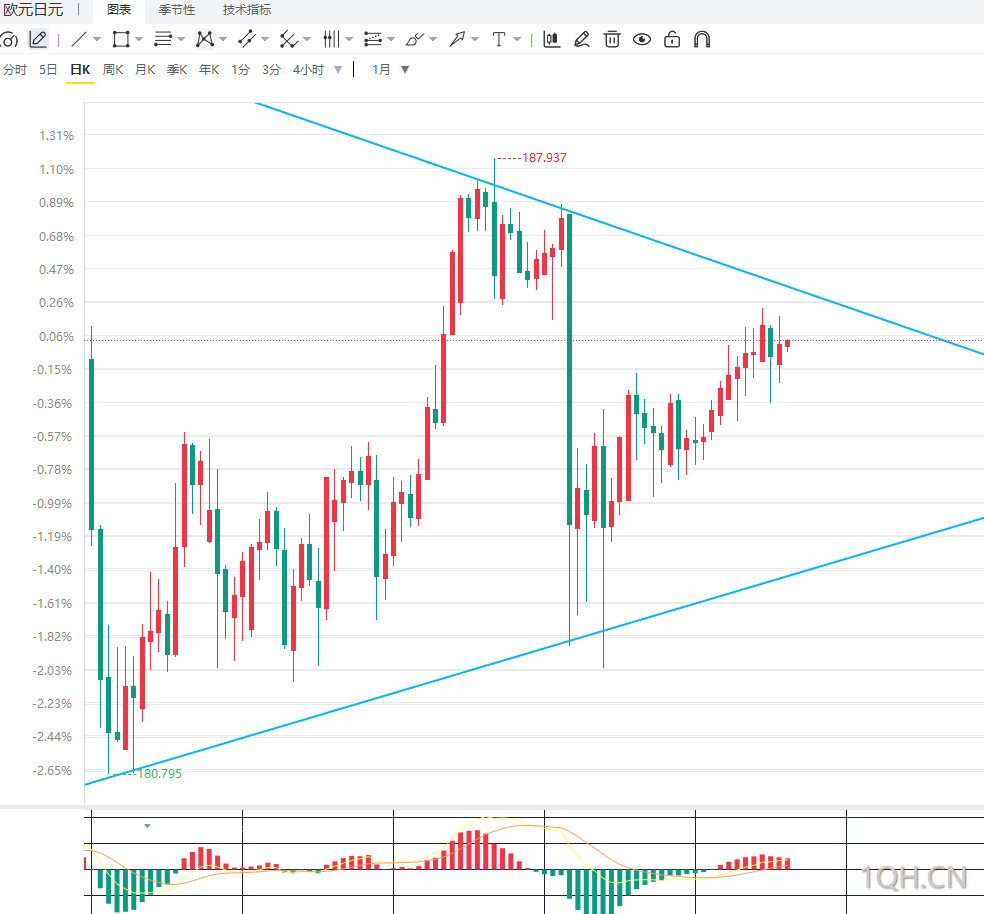984x914 pixels.
Task: Expand horizontal lines tool options
Action: tap(181, 40)
